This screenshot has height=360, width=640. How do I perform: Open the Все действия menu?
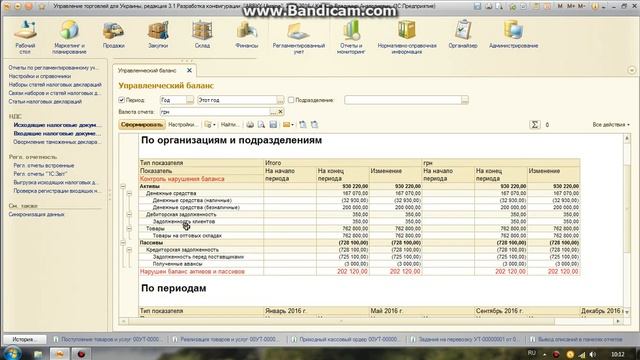[611, 124]
